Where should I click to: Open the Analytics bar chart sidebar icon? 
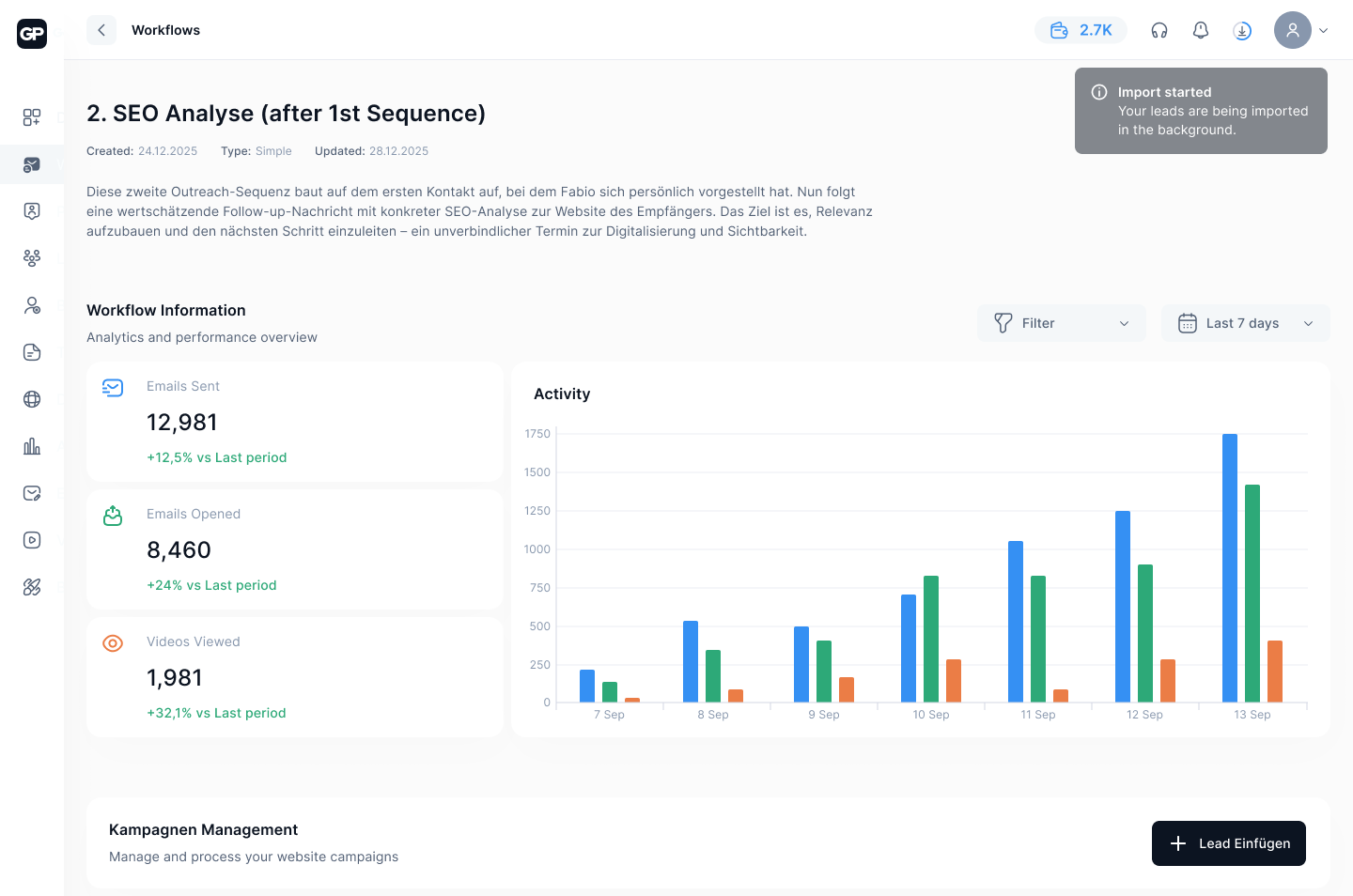(31, 446)
